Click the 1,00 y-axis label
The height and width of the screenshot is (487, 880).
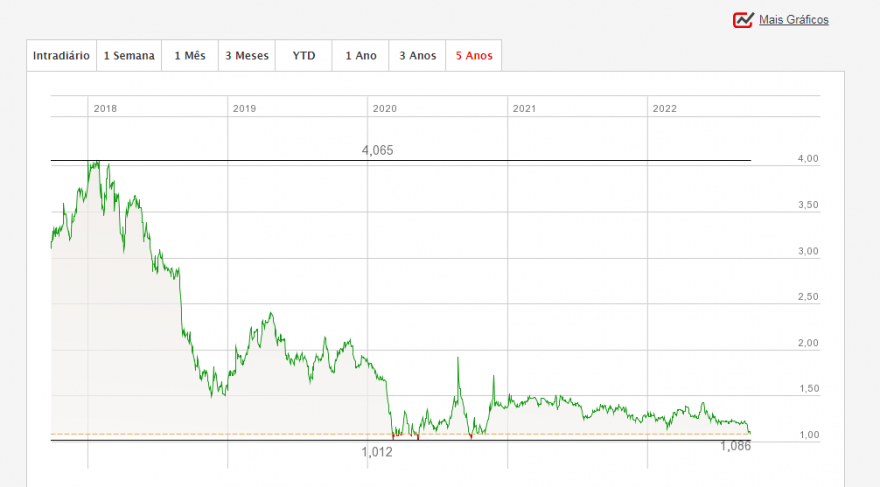tap(808, 435)
